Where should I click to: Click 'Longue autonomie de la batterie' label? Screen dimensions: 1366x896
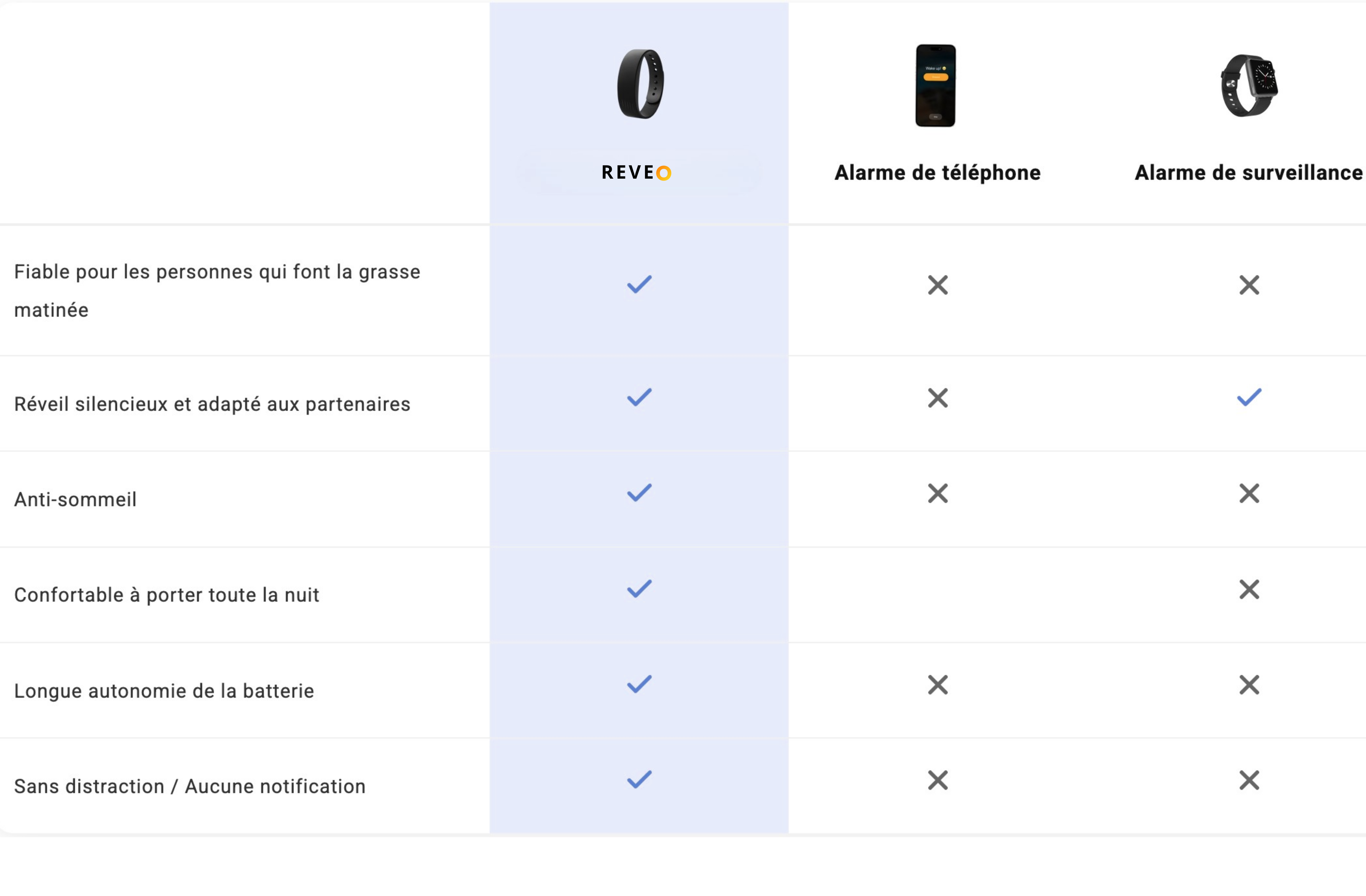tap(164, 691)
